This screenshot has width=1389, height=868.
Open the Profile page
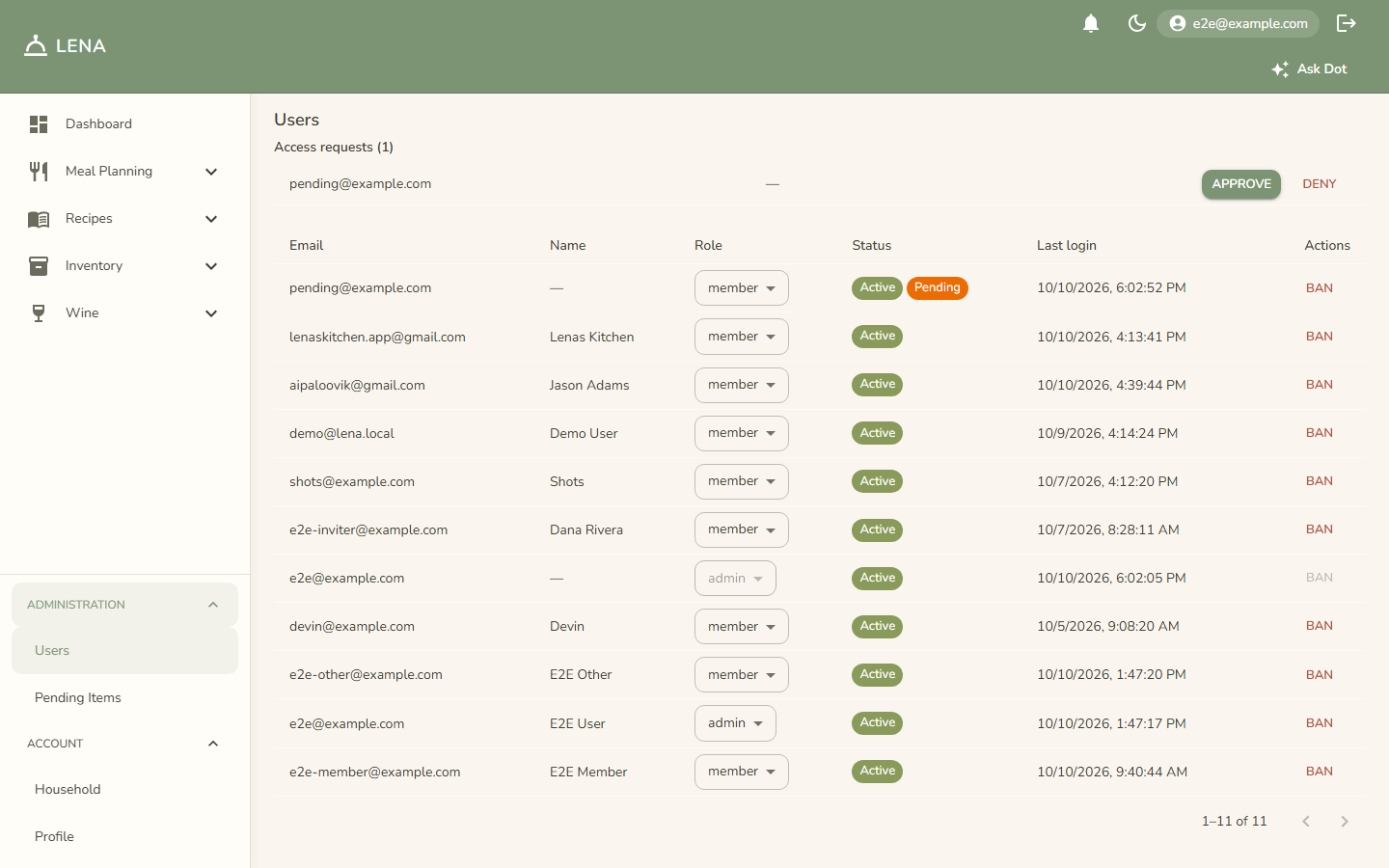point(124,837)
